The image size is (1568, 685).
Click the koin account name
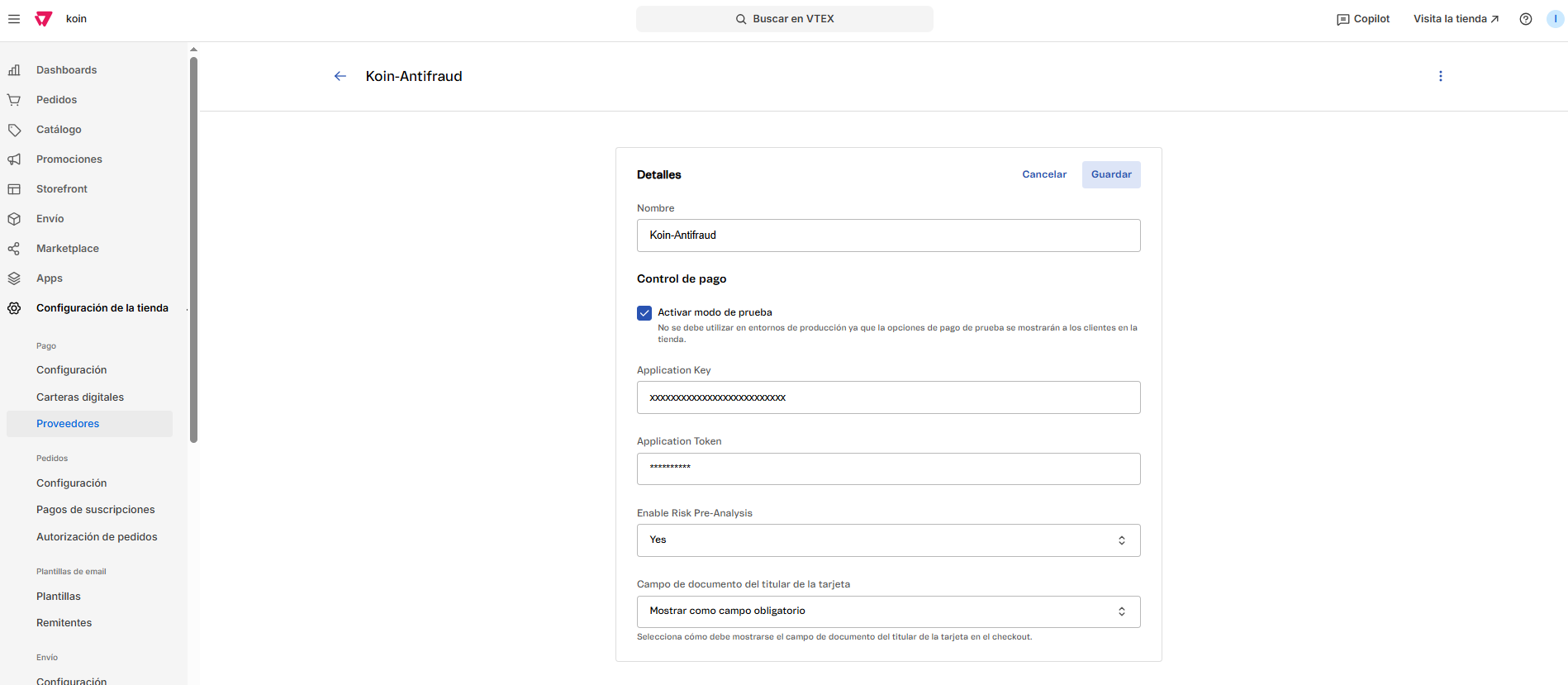76,19
